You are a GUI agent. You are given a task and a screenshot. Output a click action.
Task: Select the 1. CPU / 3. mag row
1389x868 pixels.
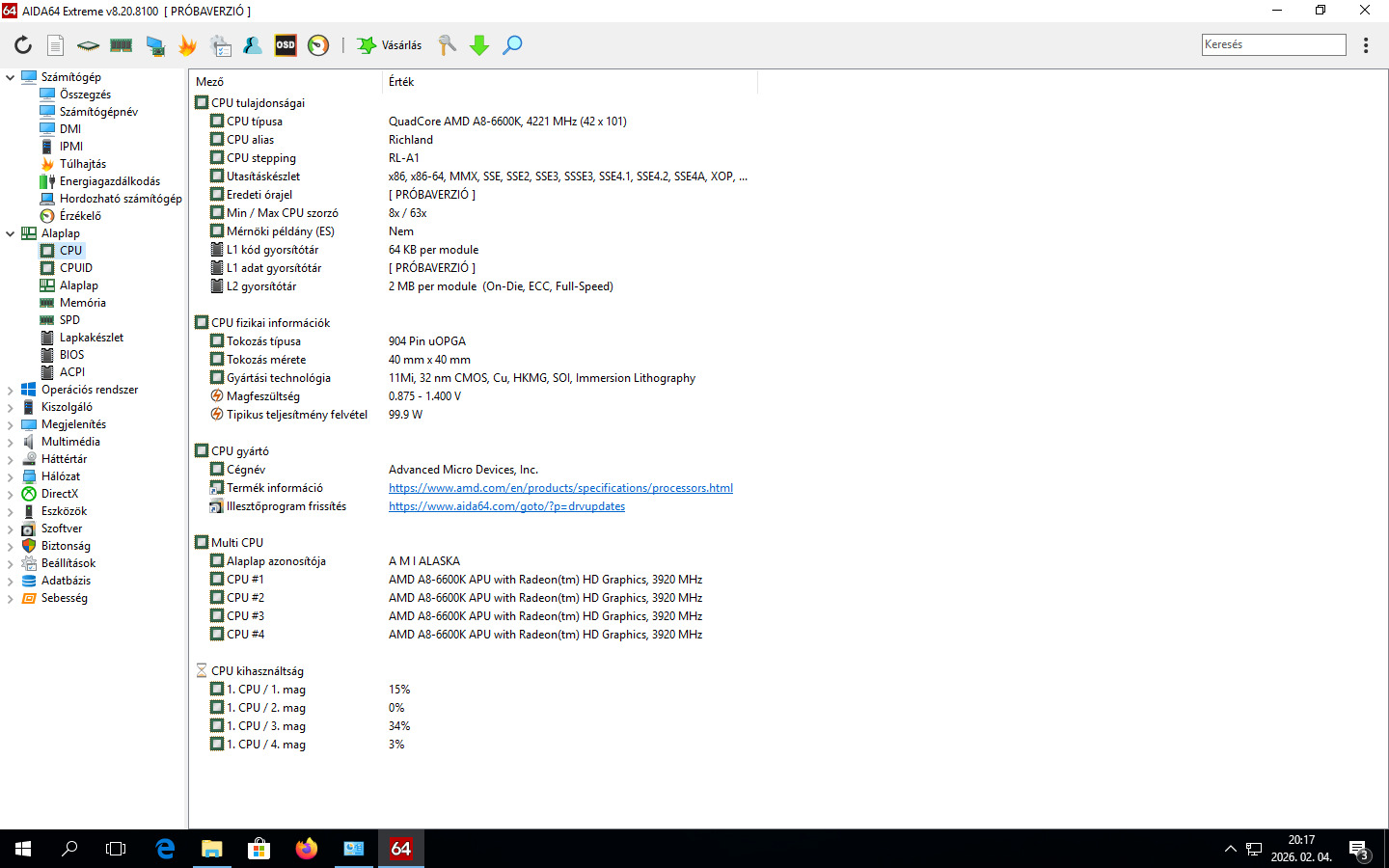coord(473,726)
